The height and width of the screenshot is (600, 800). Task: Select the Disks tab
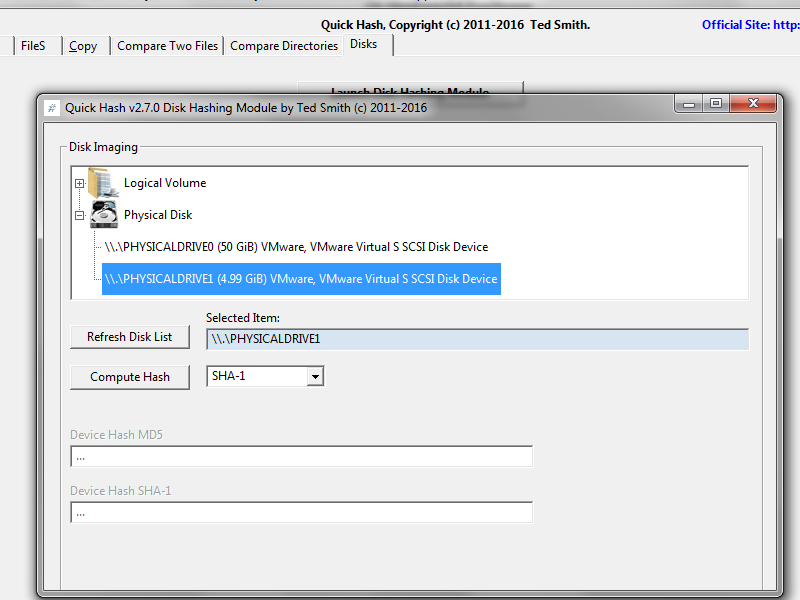(x=364, y=44)
